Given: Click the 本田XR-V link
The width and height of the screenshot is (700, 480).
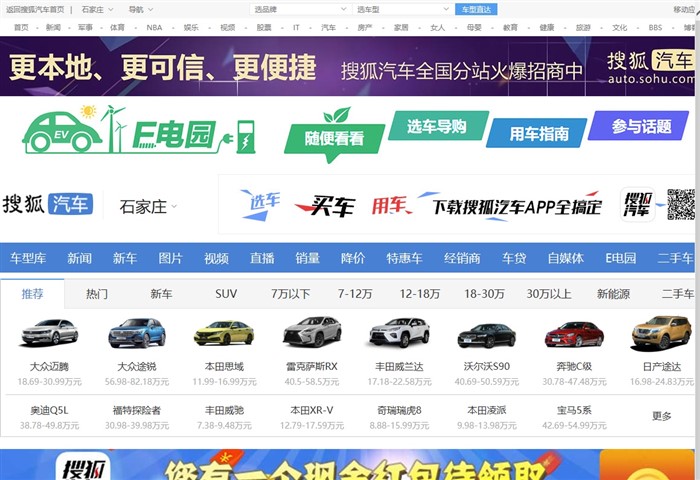Looking at the screenshot, I should pyautogui.click(x=312, y=410).
